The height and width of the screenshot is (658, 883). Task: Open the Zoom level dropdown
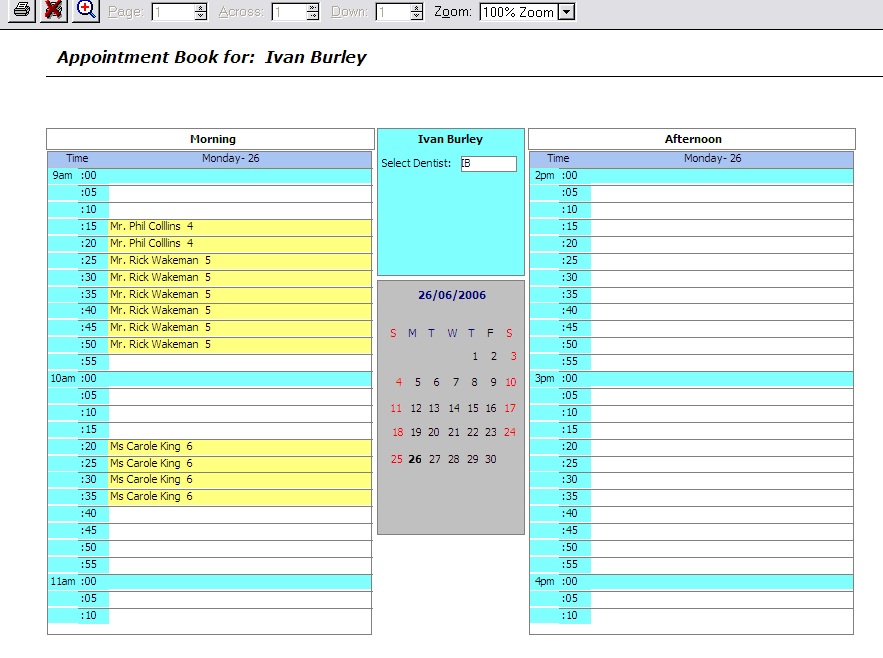click(568, 12)
